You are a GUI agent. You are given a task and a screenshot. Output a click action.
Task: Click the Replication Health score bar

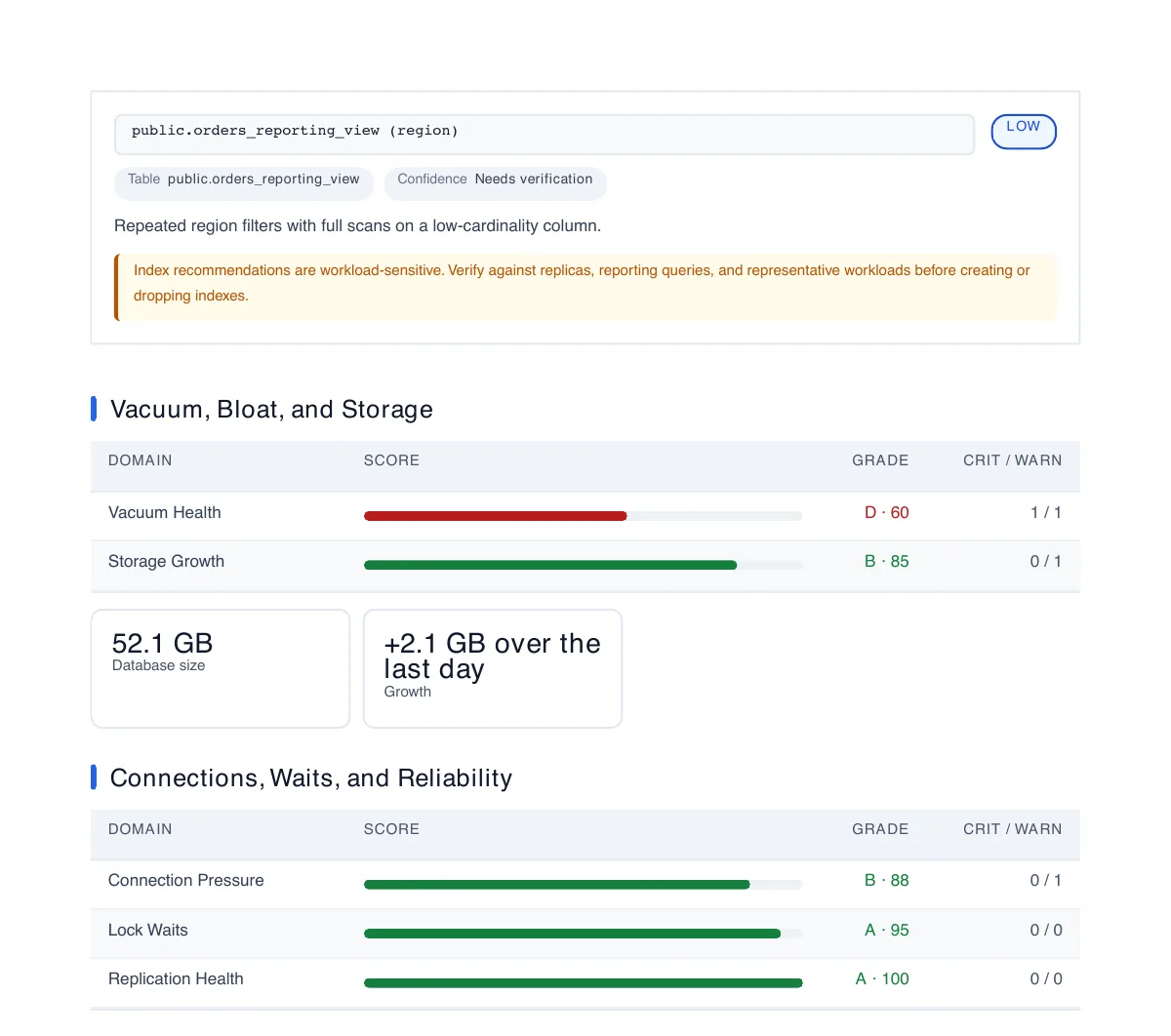pyautogui.click(x=583, y=982)
